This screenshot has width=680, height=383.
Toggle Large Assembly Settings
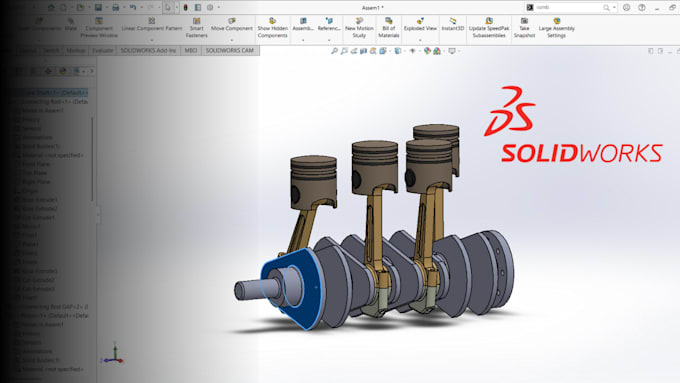[556, 28]
